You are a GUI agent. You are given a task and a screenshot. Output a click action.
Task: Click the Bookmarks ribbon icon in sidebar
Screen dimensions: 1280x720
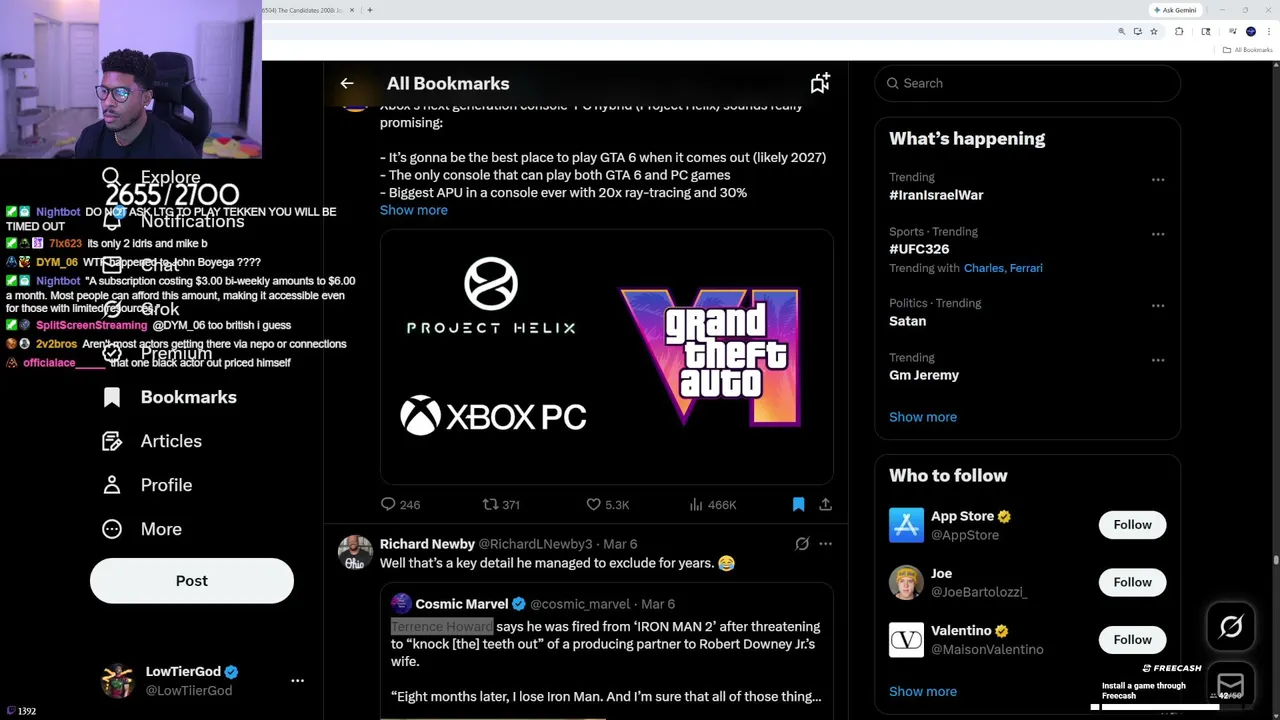(112, 397)
